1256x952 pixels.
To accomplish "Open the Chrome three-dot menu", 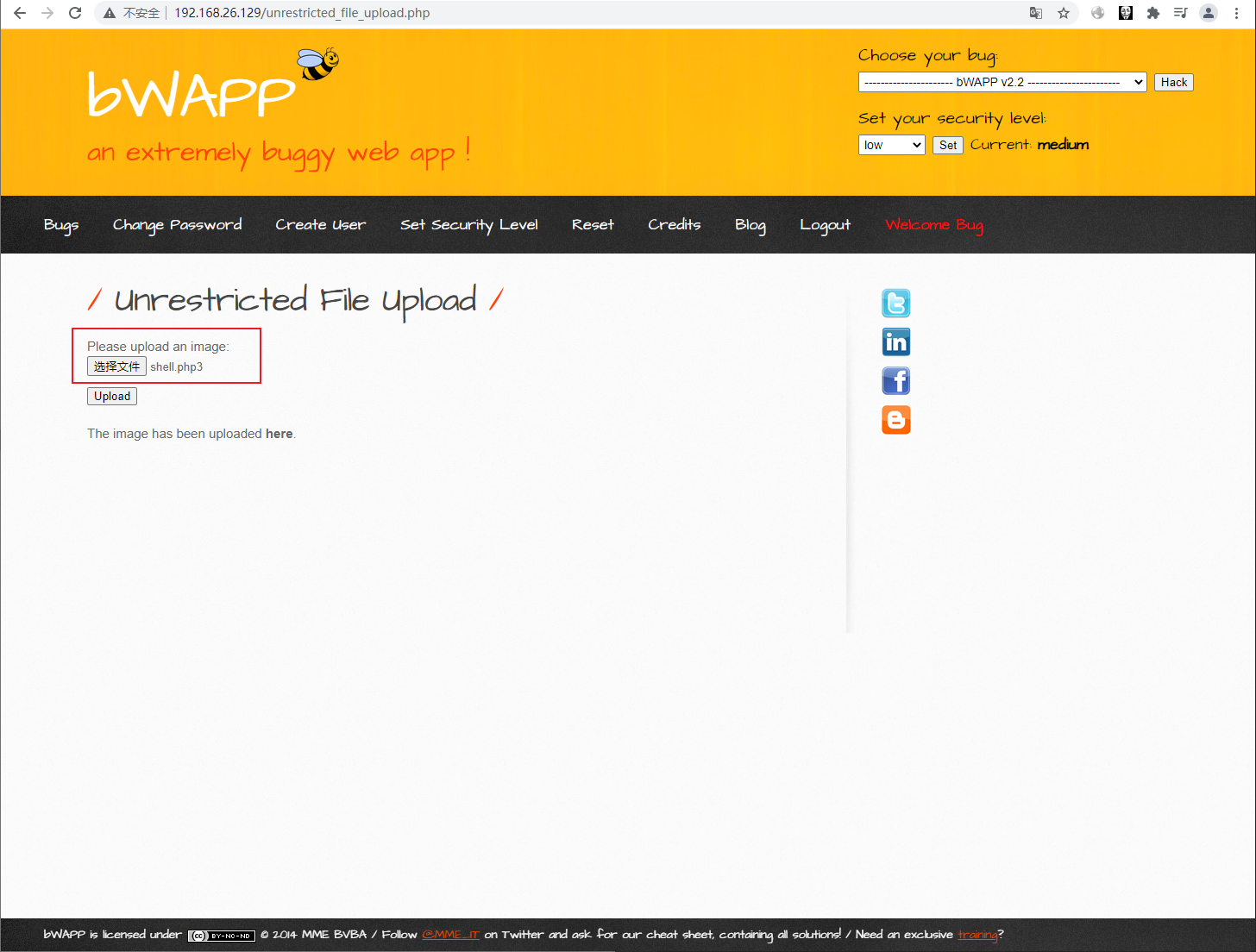I will tap(1237, 13).
